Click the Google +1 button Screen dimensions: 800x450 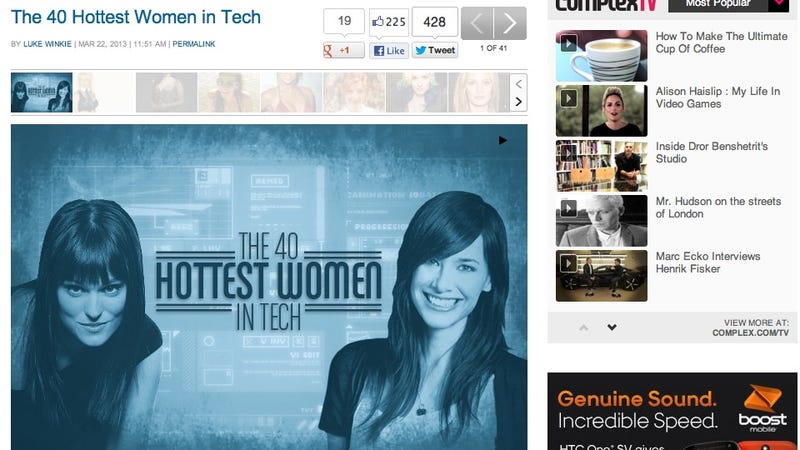coord(344,50)
